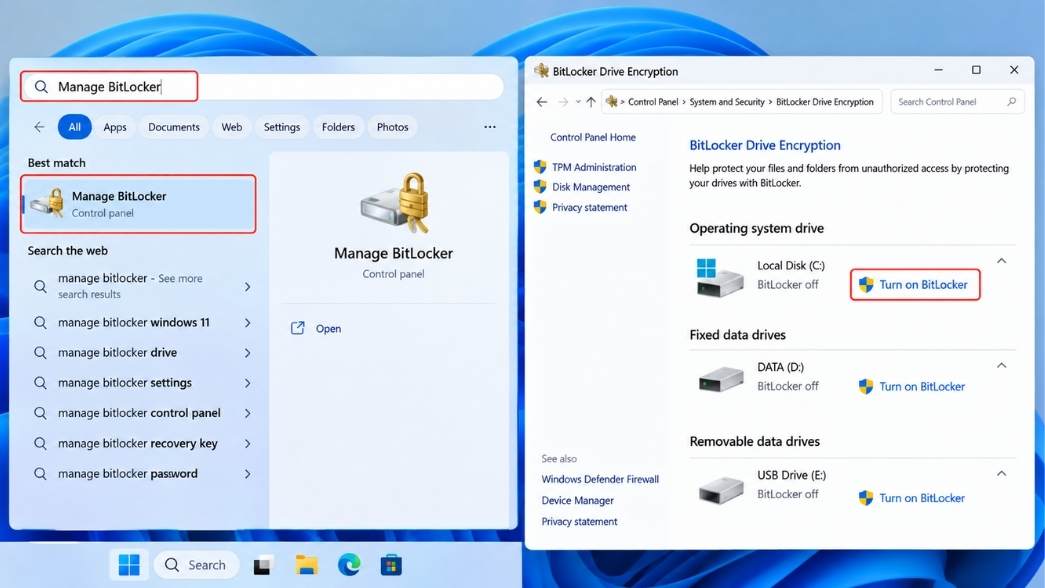The width and height of the screenshot is (1045, 588).
Task: Launch File Explorer from the taskbar
Action: [307, 565]
